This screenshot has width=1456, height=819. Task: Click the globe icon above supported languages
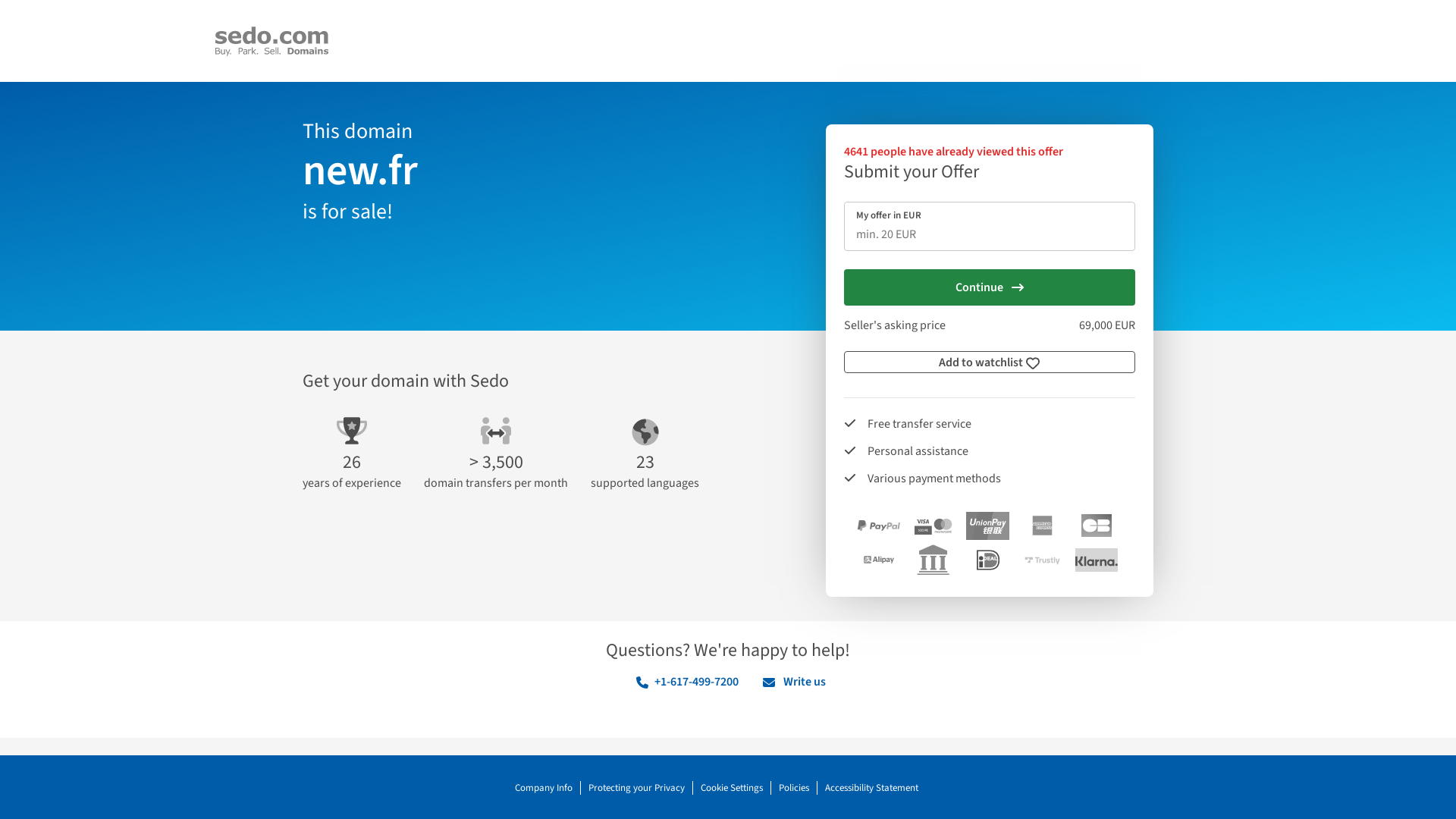(x=645, y=432)
